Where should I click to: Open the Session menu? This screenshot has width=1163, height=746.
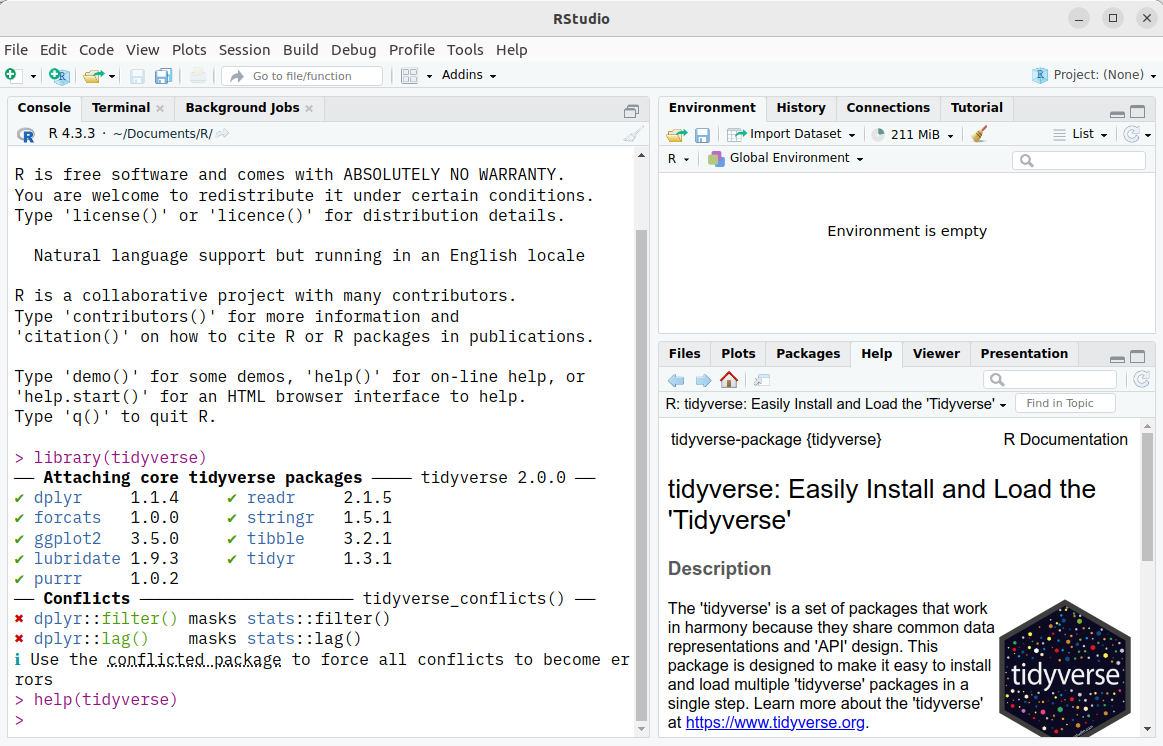(x=244, y=50)
